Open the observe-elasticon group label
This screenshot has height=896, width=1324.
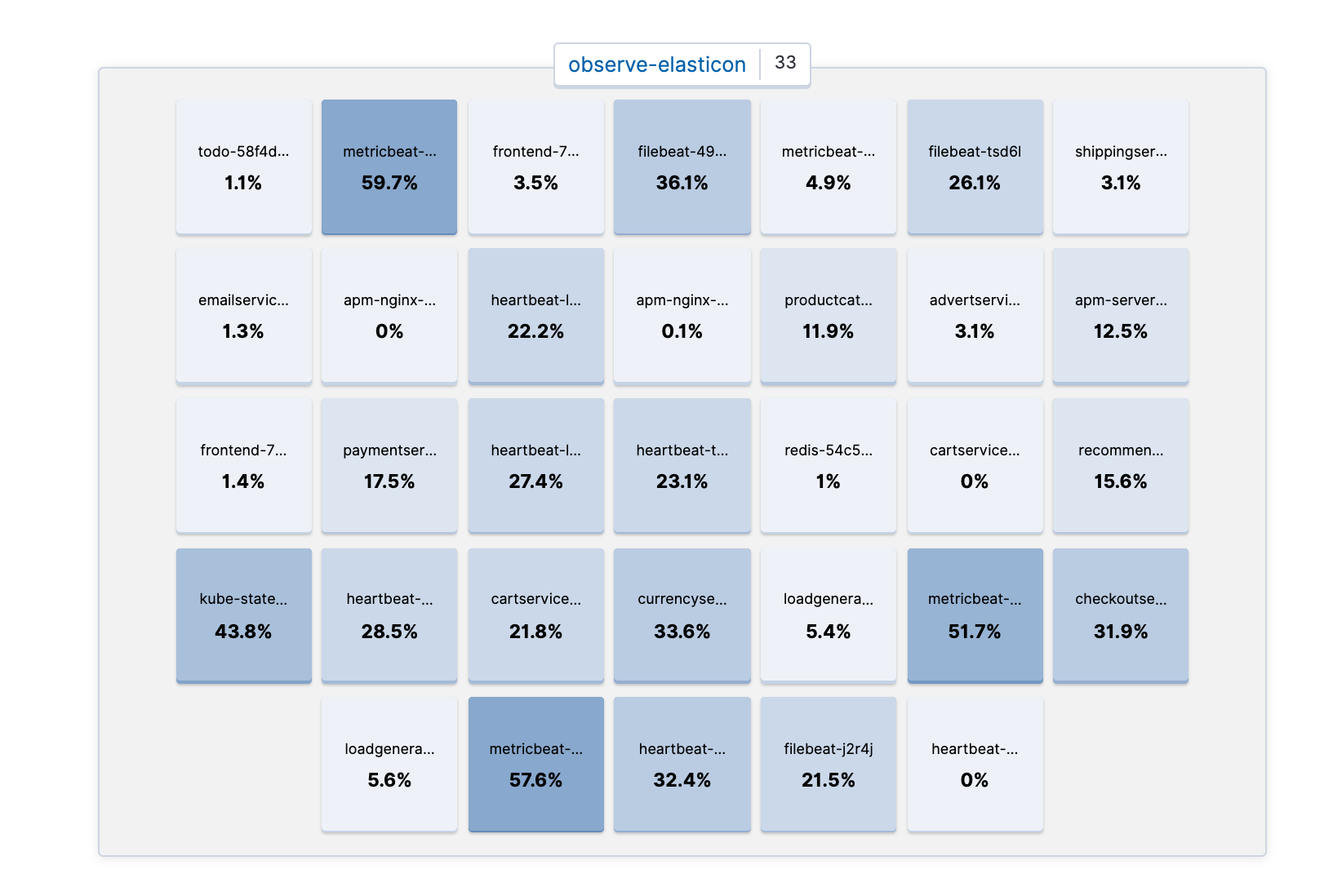[658, 64]
